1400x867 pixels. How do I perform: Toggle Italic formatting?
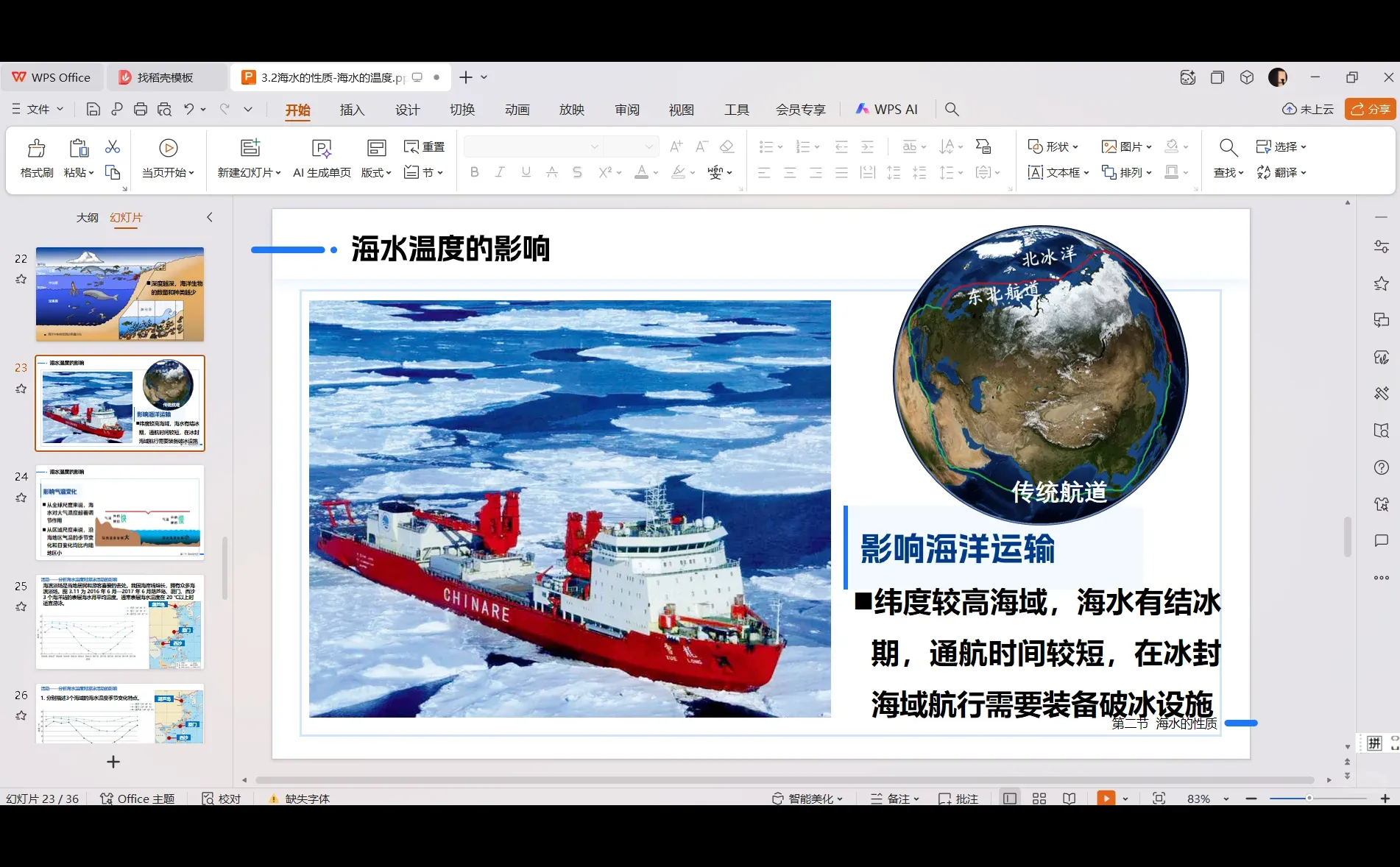500,172
